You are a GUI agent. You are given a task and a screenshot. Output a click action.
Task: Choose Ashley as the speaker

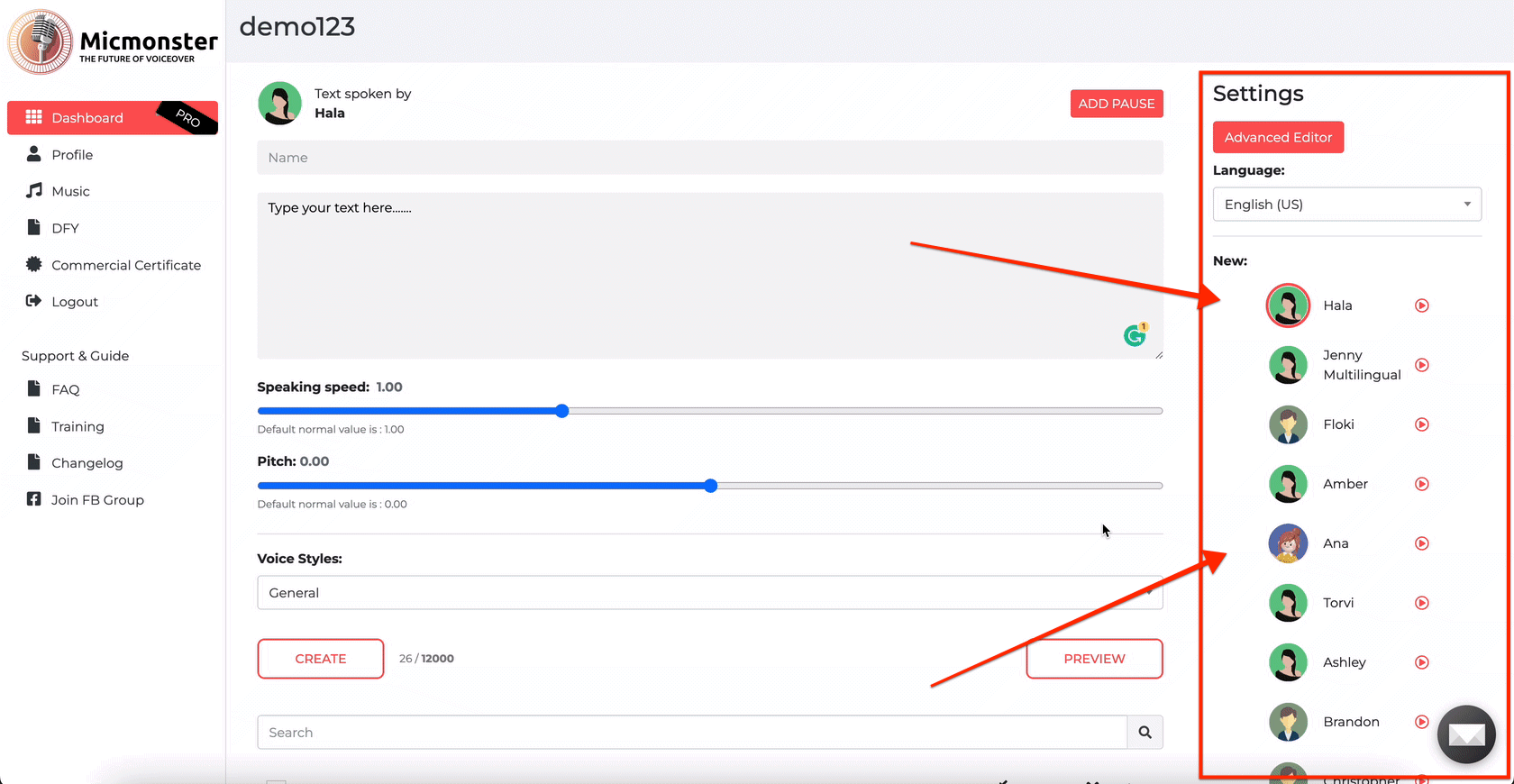[x=1288, y=662]
